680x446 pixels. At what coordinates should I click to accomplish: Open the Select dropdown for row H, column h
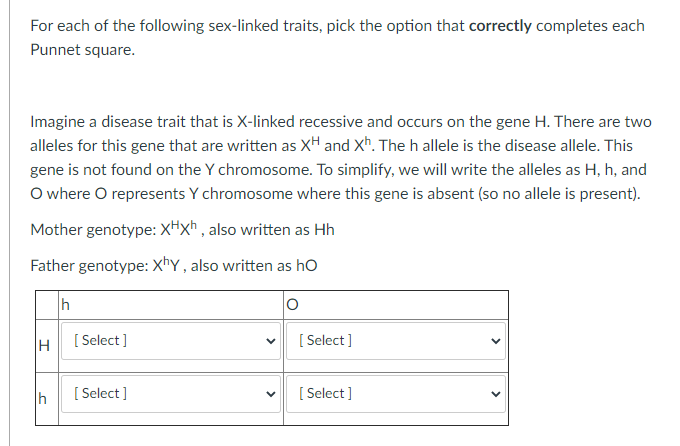[171, 341]
